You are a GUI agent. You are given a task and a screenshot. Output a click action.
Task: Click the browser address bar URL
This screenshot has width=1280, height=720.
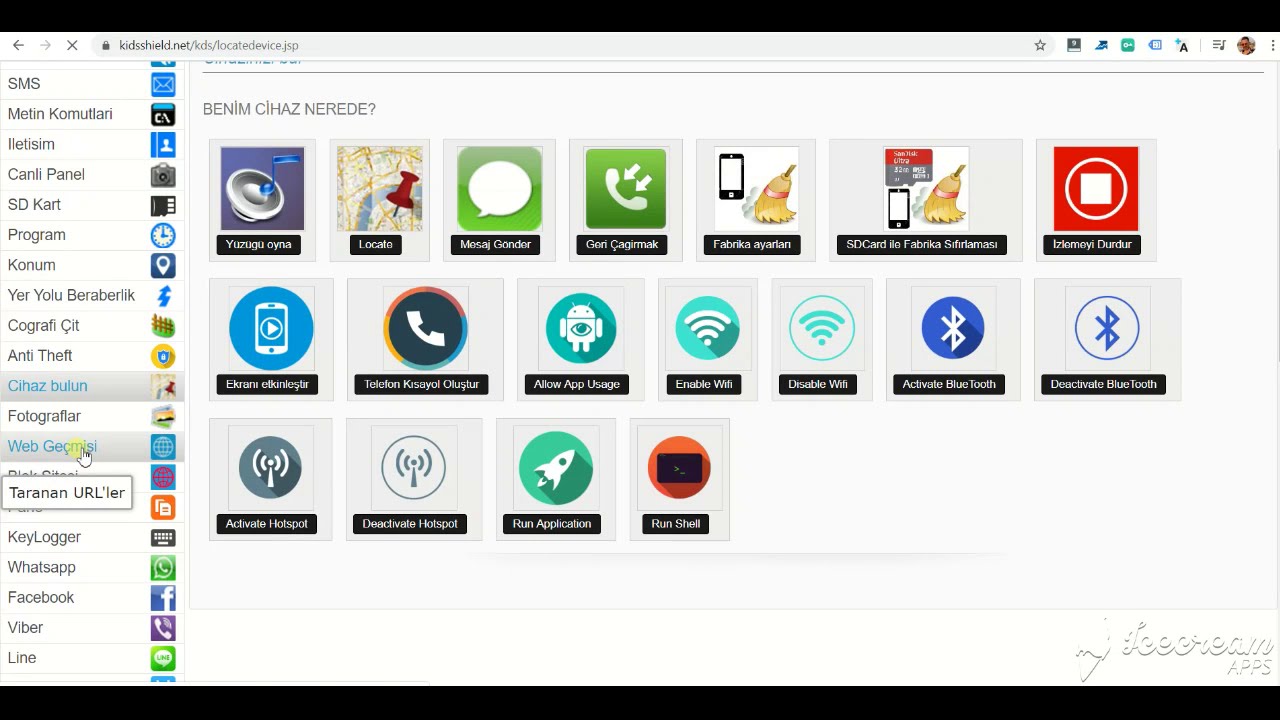tap(209, 45)
